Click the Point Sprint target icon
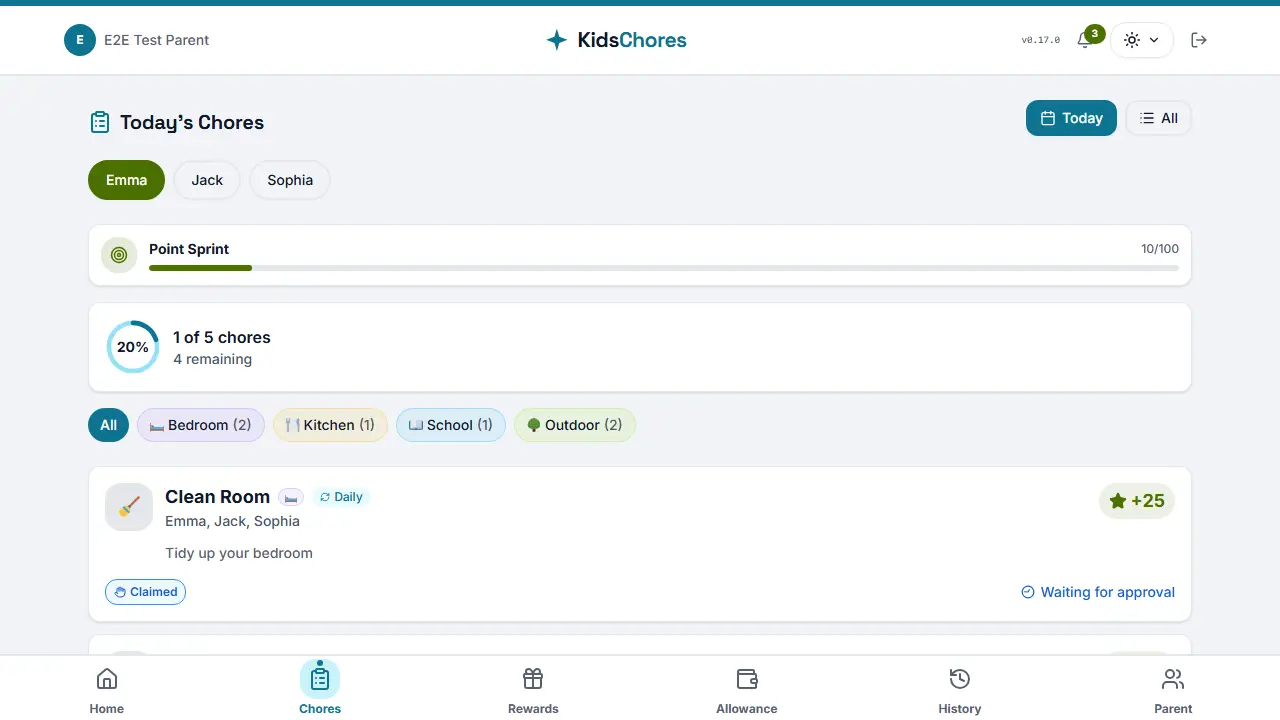Image resolution: width=1280 pixels, height=720 pixels. click(119, 255)
